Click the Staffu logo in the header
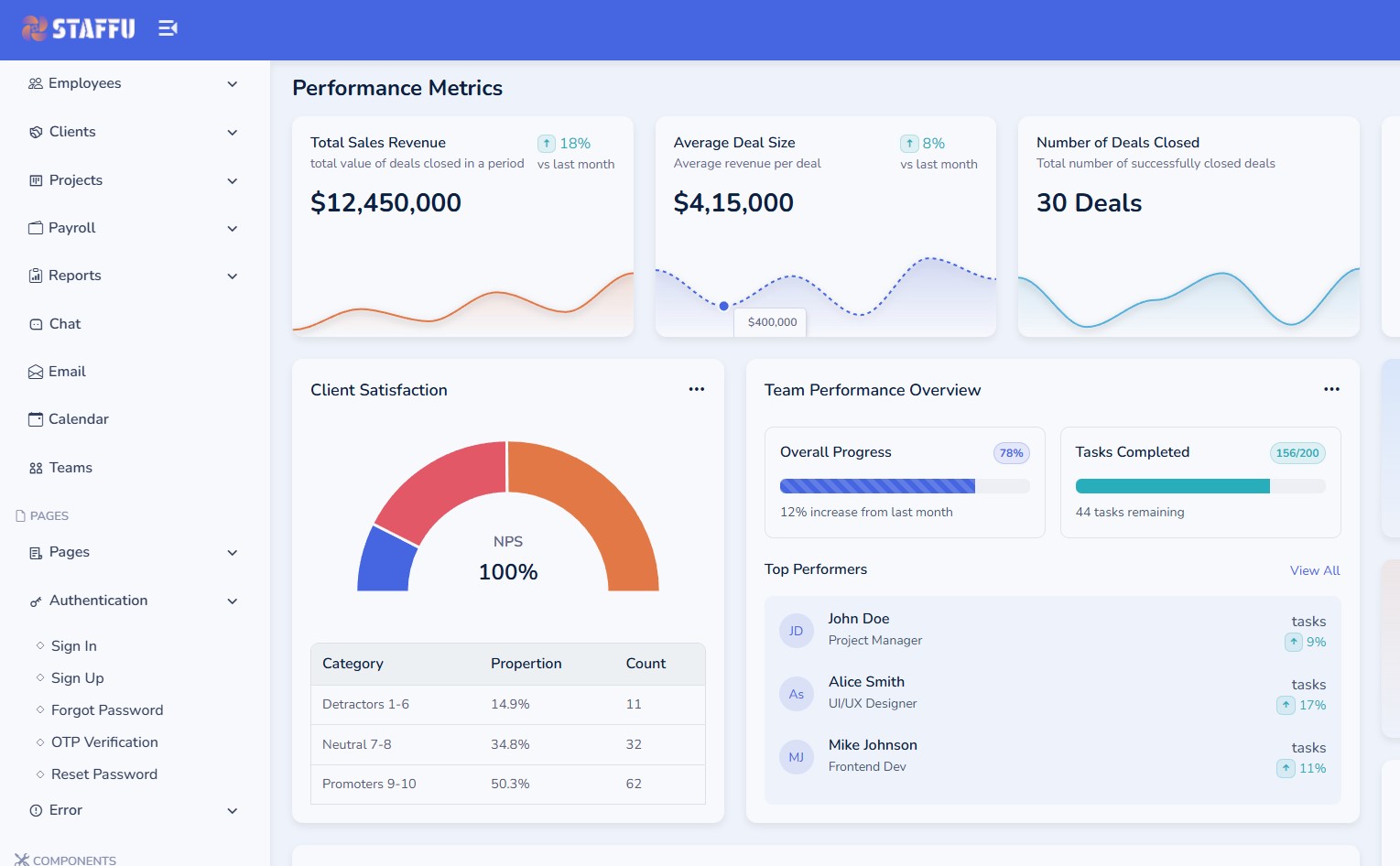This screenshot has width=1400, height=866. pos(79,29)
